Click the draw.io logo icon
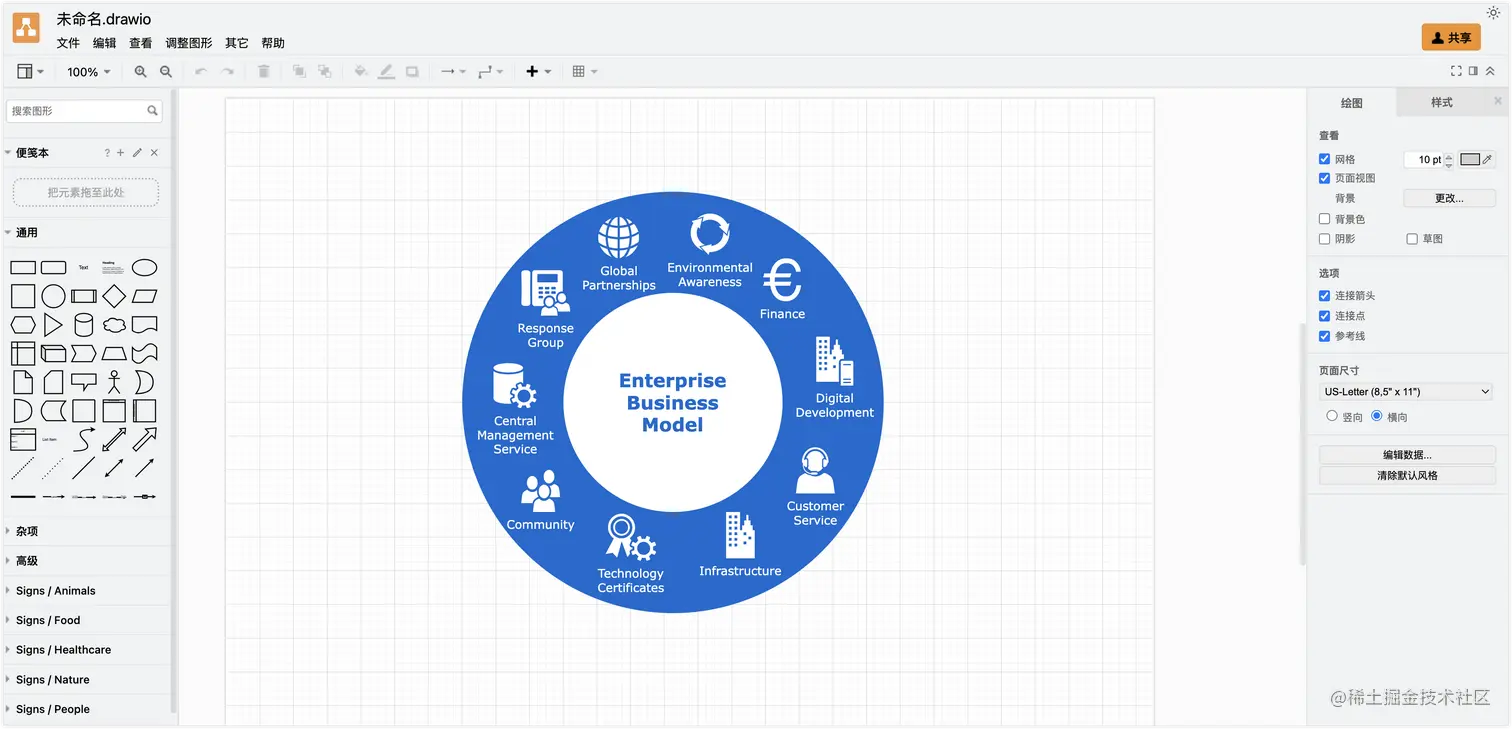Viewport: 1512px width, 729px height. [x=26, y=28]
